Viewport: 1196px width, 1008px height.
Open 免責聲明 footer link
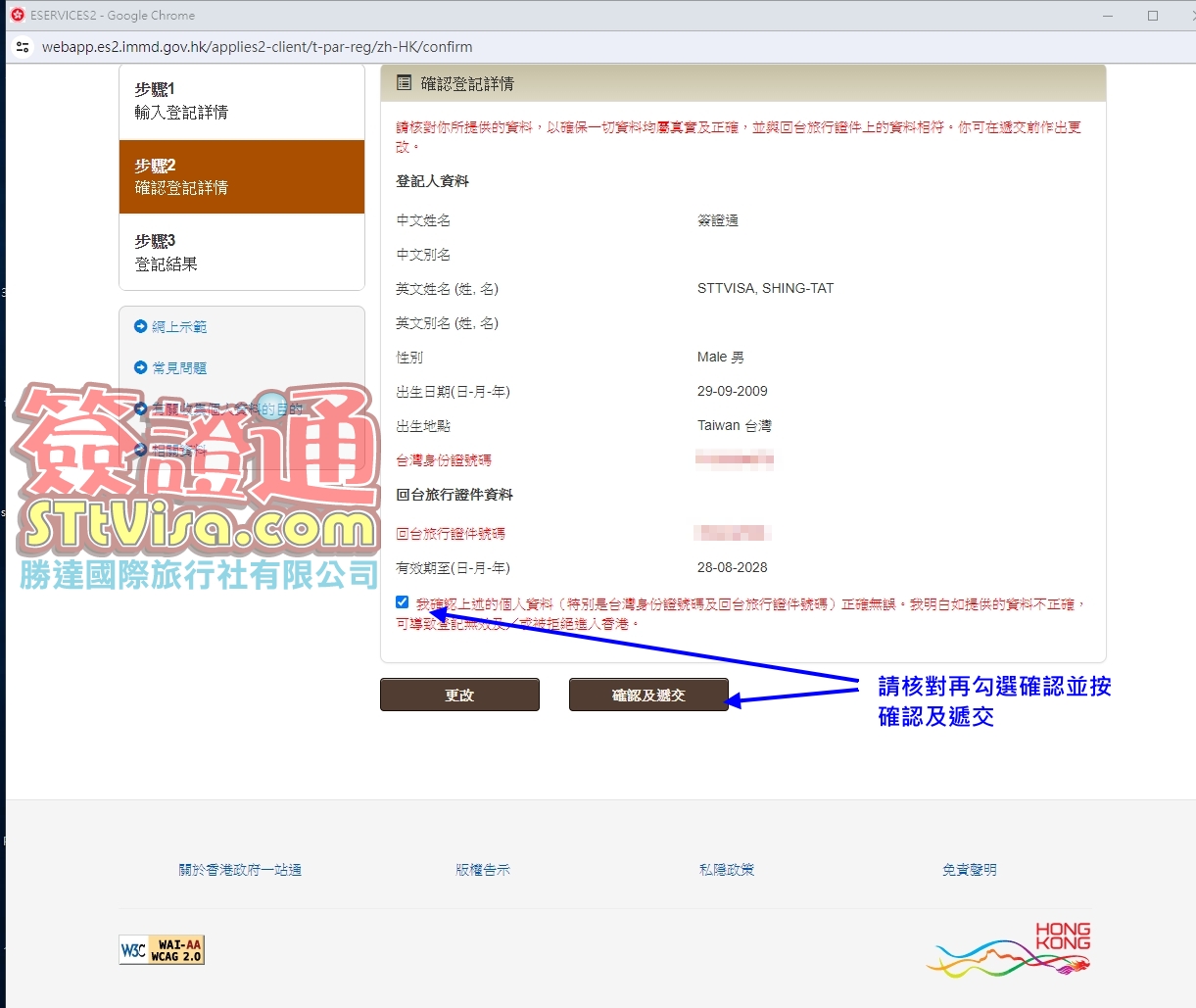pyautogui.click(x=970, y=870)
